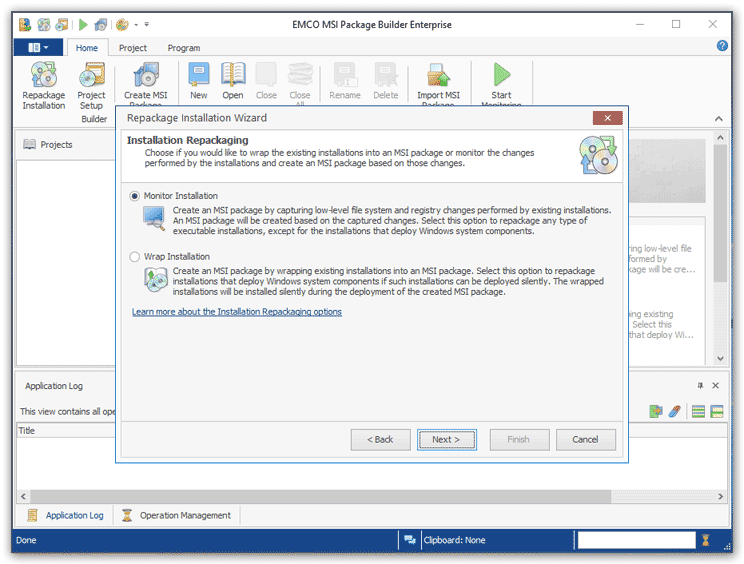This screenshot has width=744, height=564.
Task: Select the Wrap Installation radio option
Action: (135, 257)
